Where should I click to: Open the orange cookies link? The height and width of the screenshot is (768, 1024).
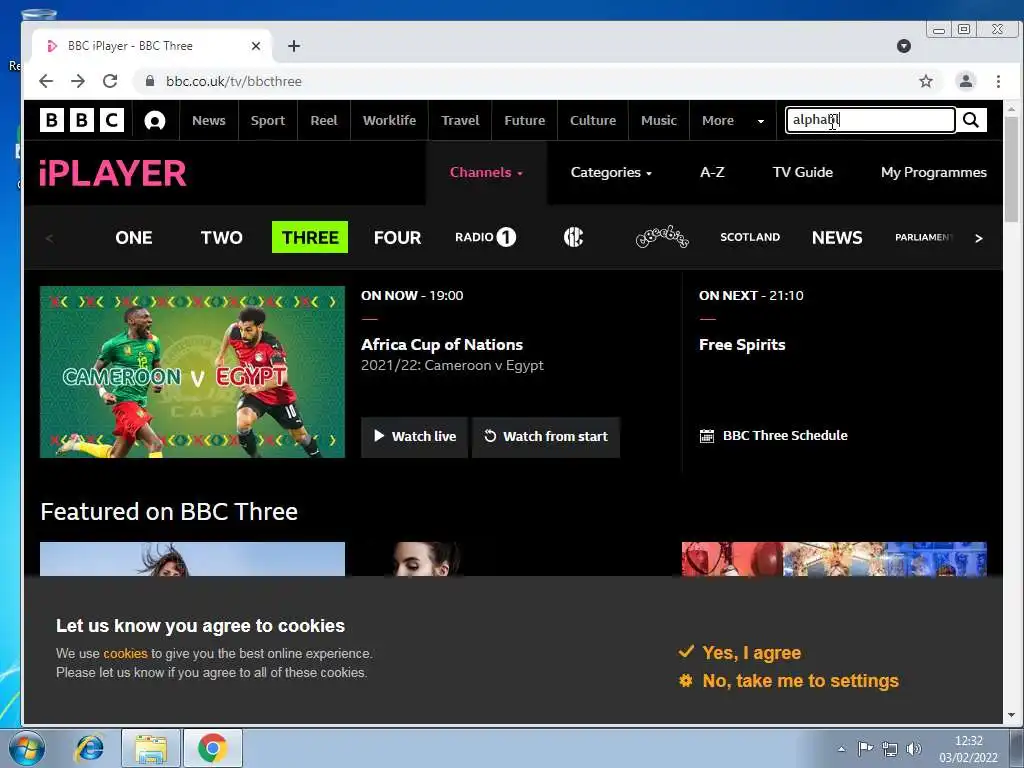pyautogui.click(x=125, y=653)
